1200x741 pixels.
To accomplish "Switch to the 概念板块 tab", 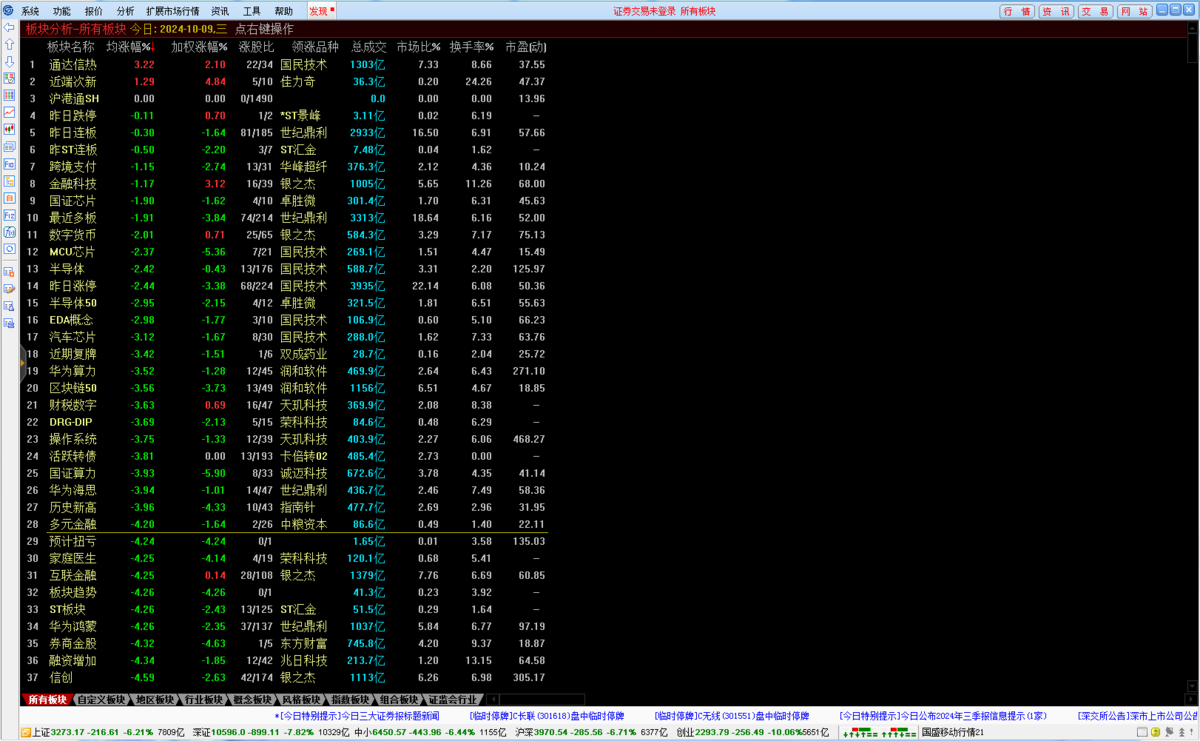I will pos(252,700).
